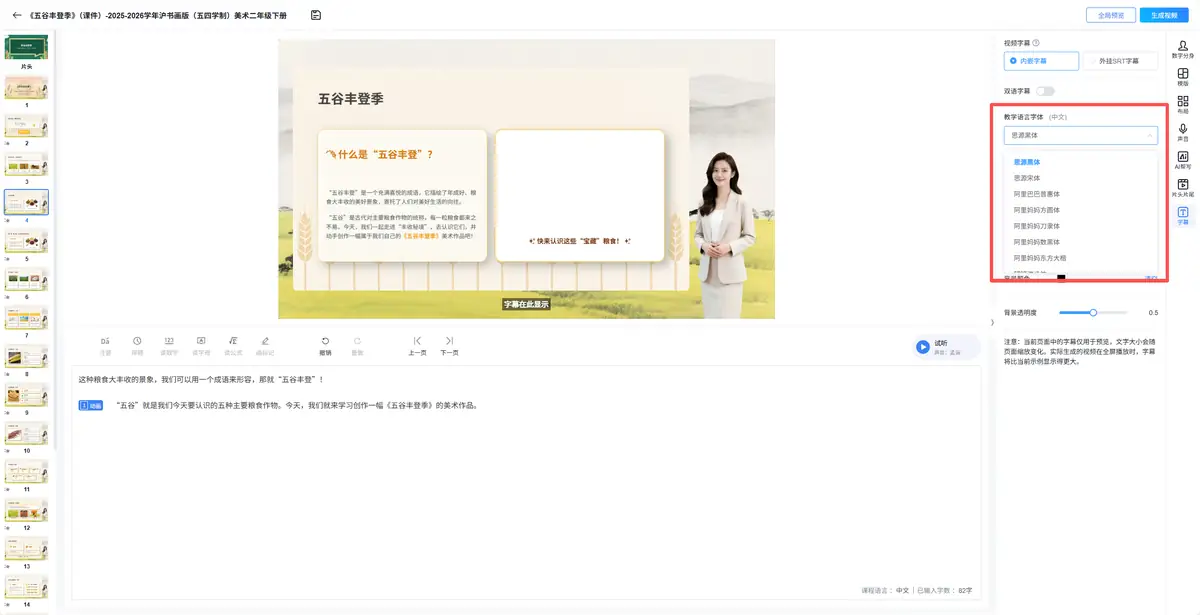Click the 已输入字数 counter

[945, 590]
